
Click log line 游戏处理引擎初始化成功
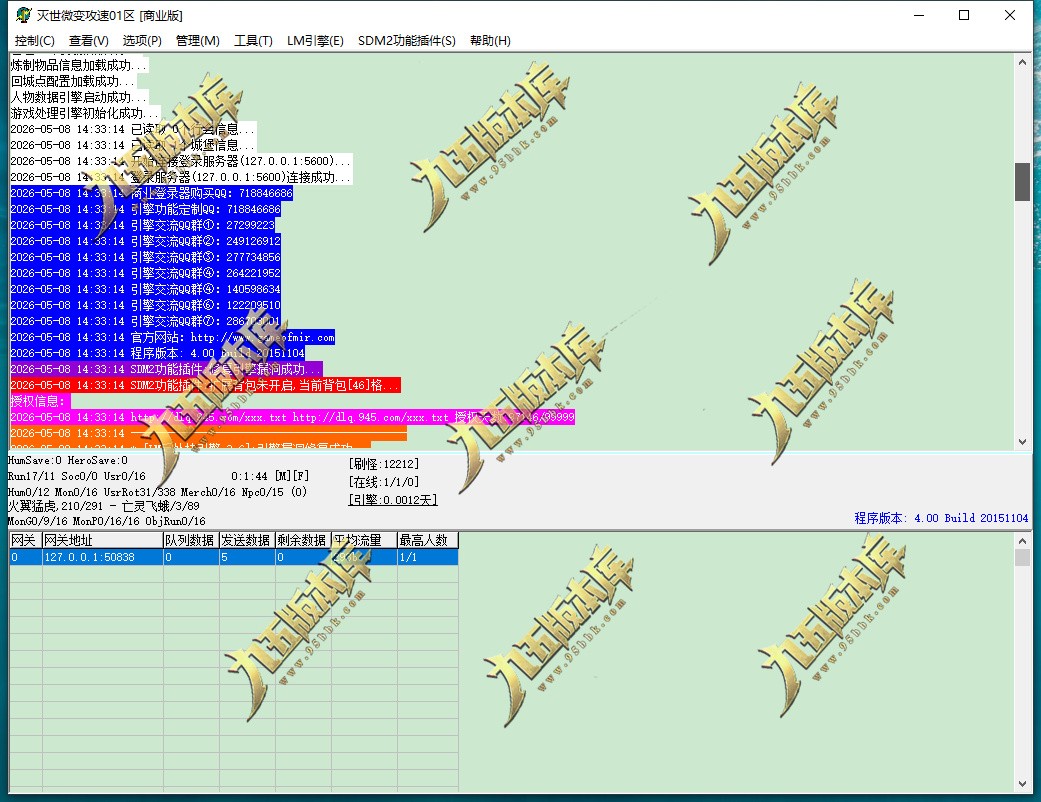point(85,113)
